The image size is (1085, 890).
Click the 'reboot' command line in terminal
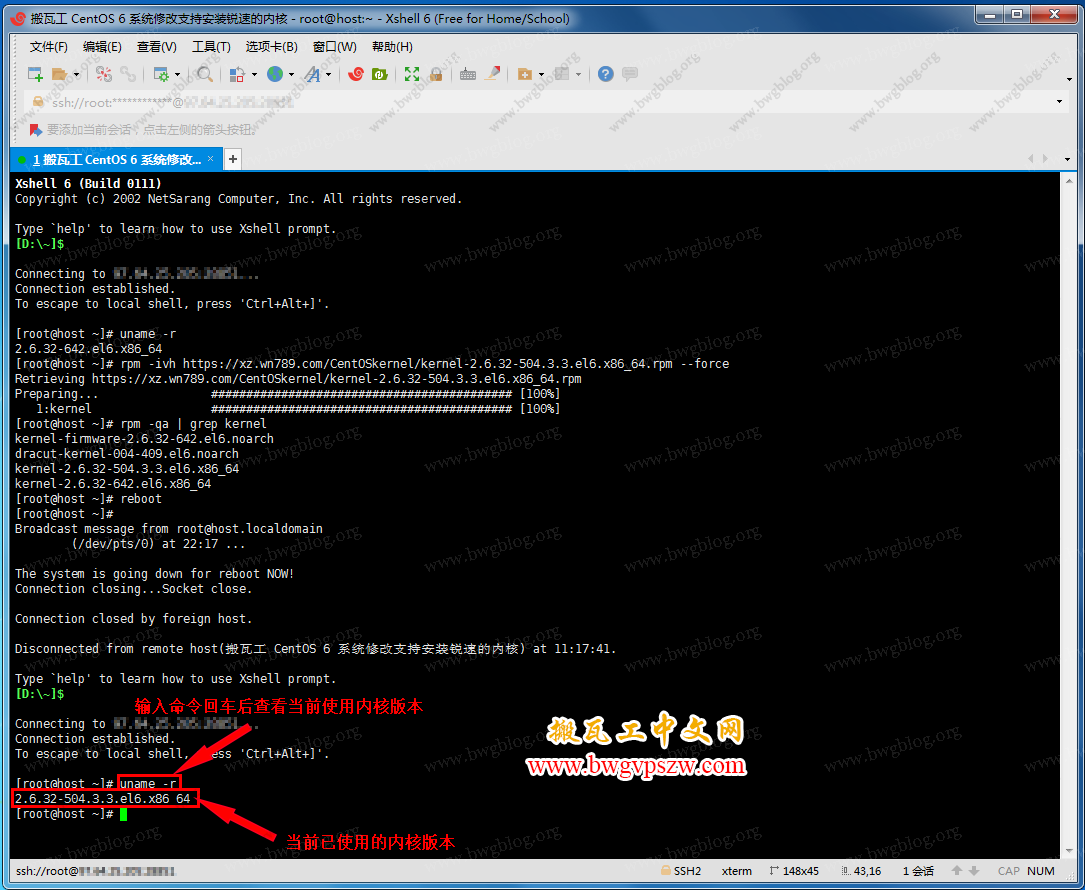88,499
